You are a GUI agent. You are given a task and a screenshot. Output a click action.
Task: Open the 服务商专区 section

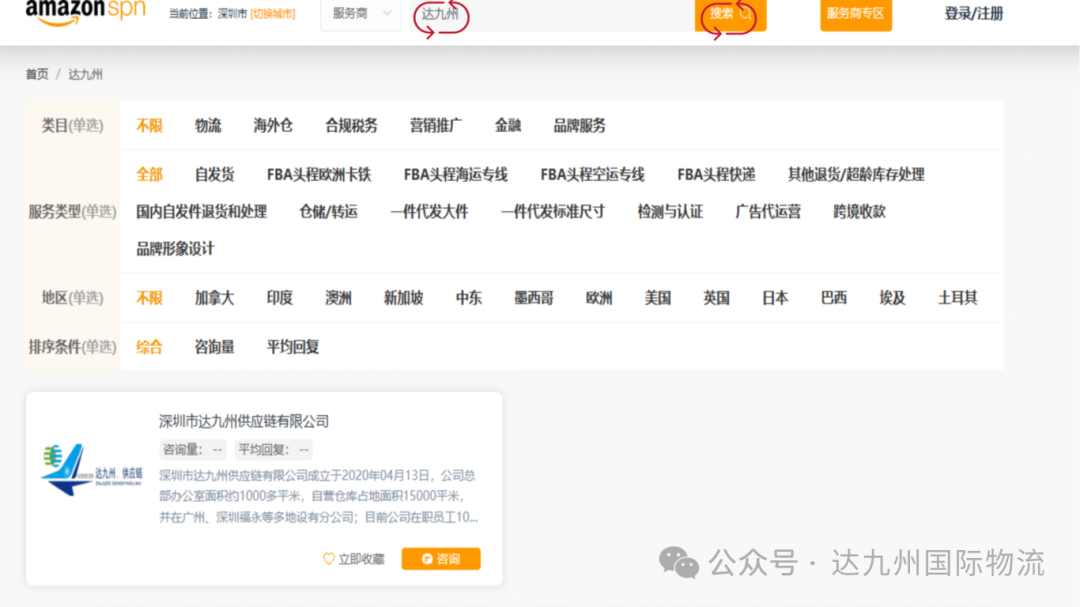[856, 14]
